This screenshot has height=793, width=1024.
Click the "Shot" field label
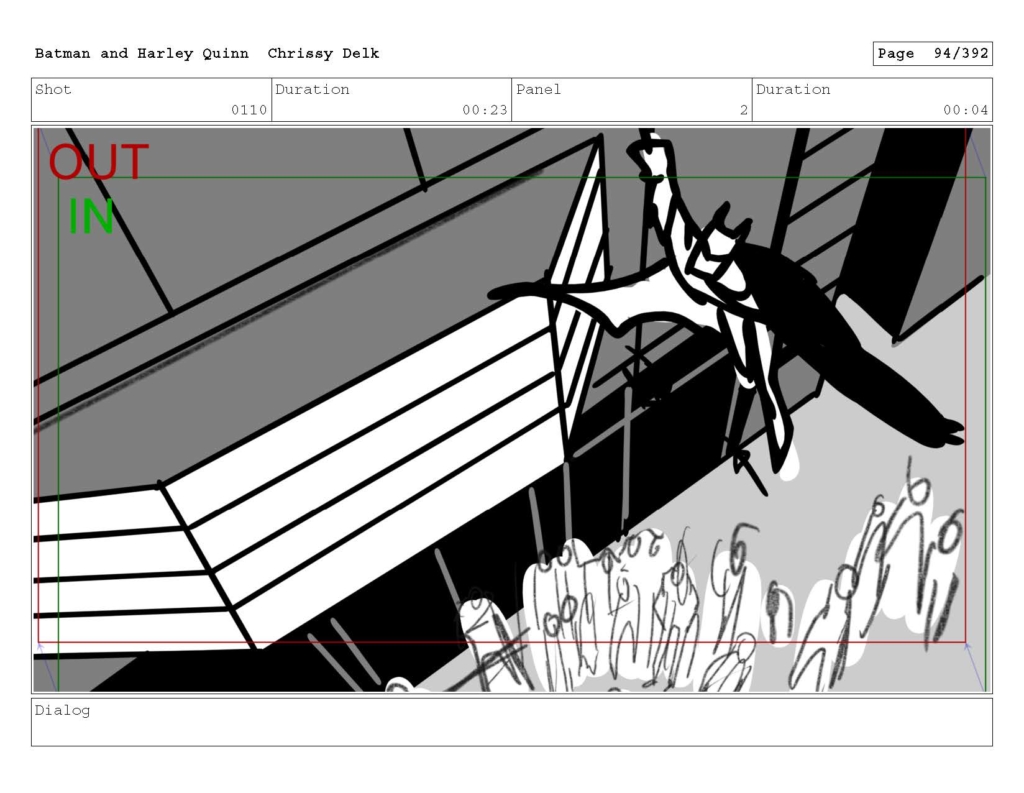53,89
